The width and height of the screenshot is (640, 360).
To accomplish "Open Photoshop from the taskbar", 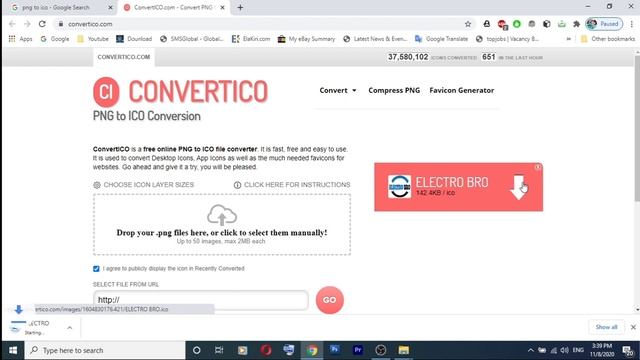I will [335, 349].
